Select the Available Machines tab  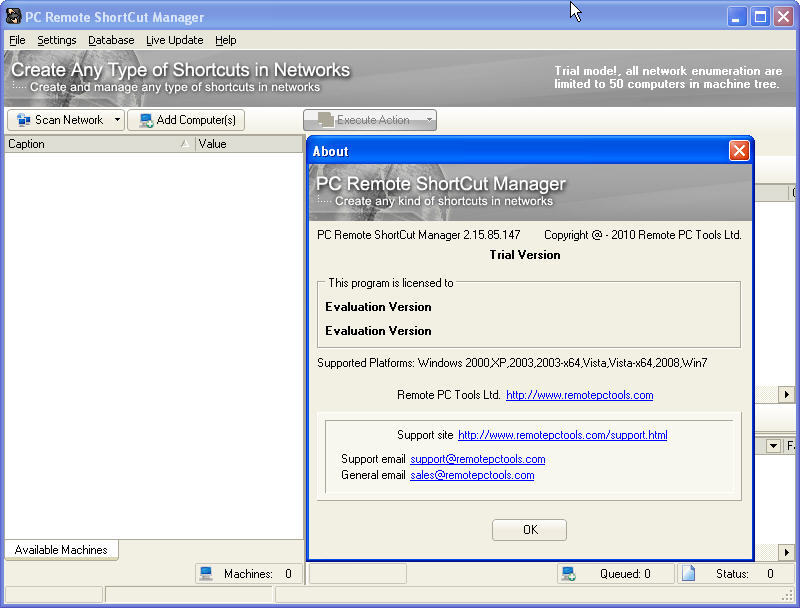tap(61, 550)
